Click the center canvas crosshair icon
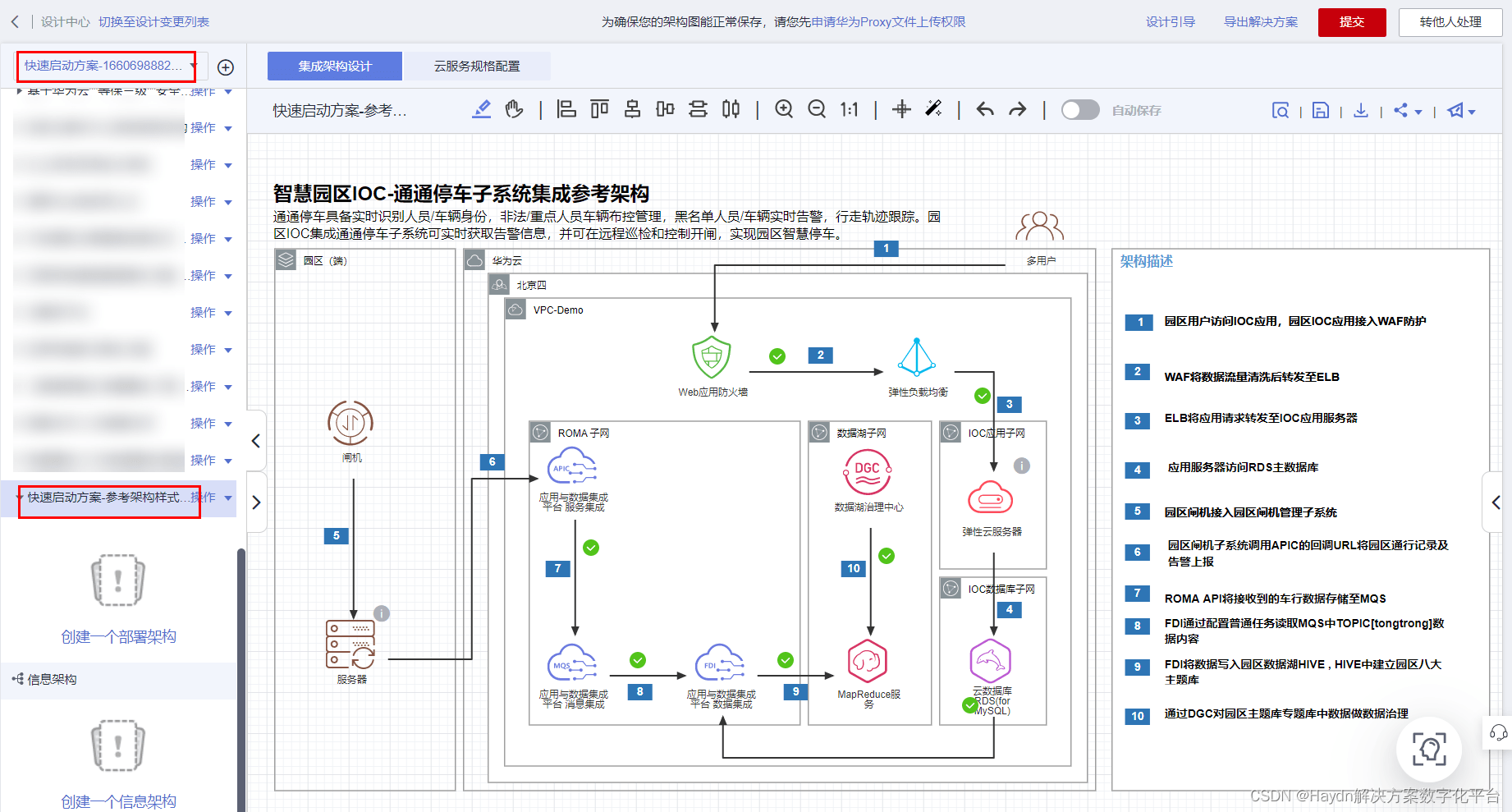 [901, 109]
